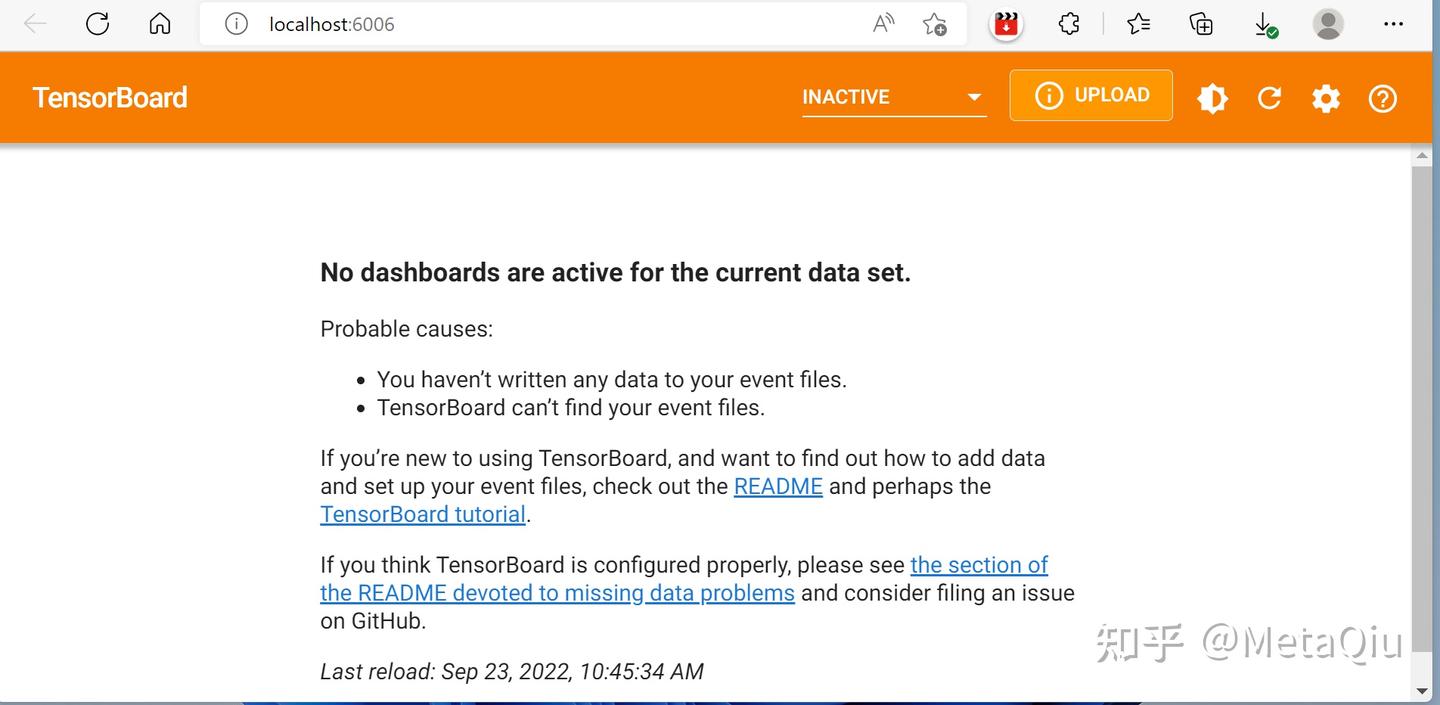Click the site information icon
This screenshot has width=1440, height=705.
[x=236, y=24]
